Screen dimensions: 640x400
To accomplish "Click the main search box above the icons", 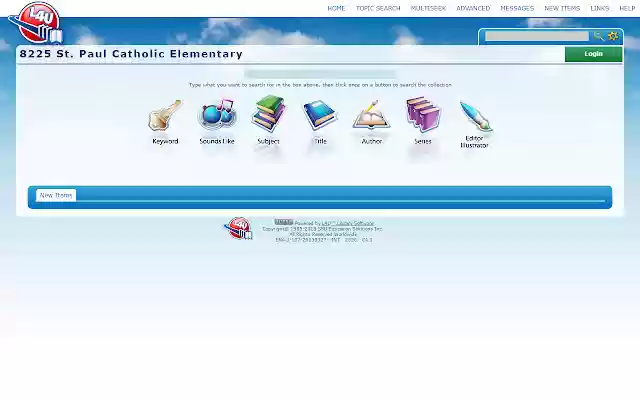I will tap(320, 74).
